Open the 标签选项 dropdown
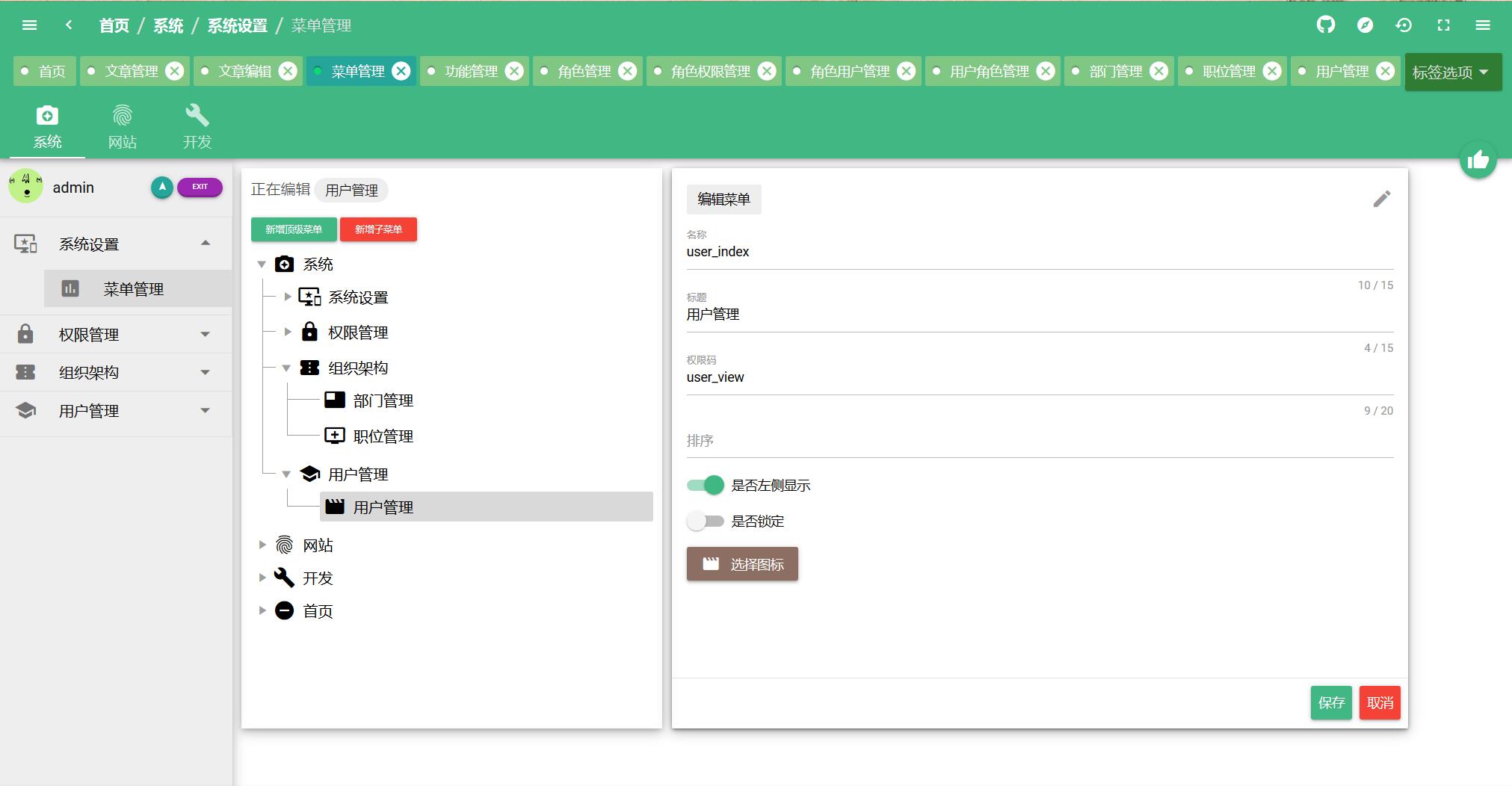Screen dimensions: 1512x786 (1453, 72)
